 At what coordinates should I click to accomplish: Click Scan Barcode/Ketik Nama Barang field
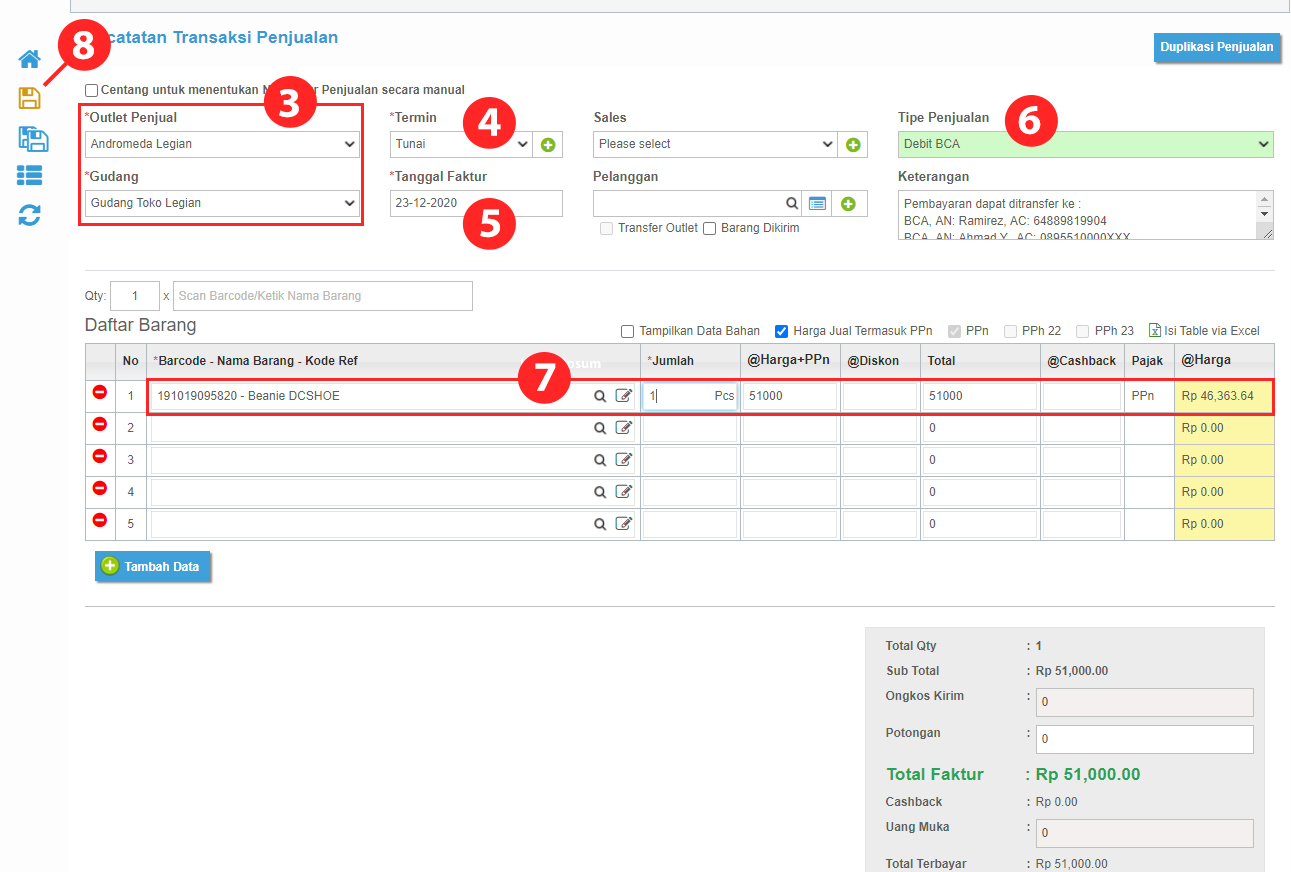323,296
